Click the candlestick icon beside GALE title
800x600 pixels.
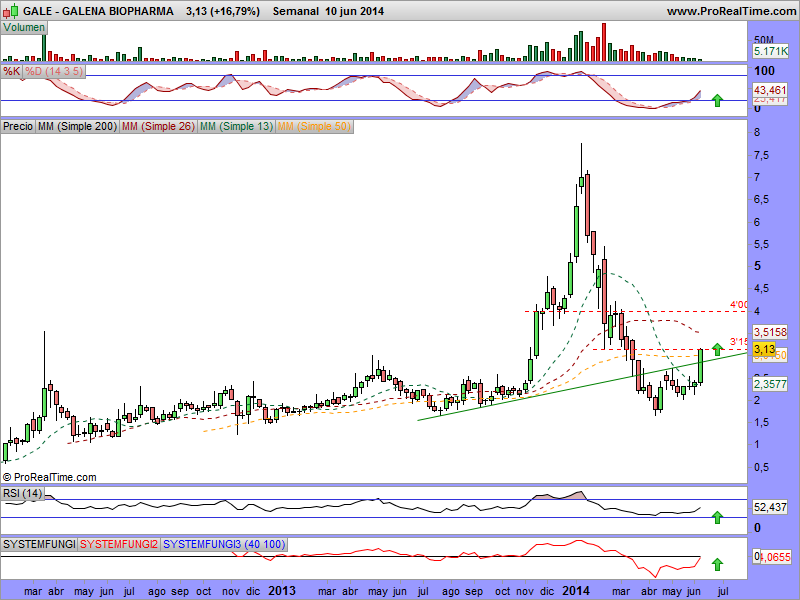(x=12, y=11)
